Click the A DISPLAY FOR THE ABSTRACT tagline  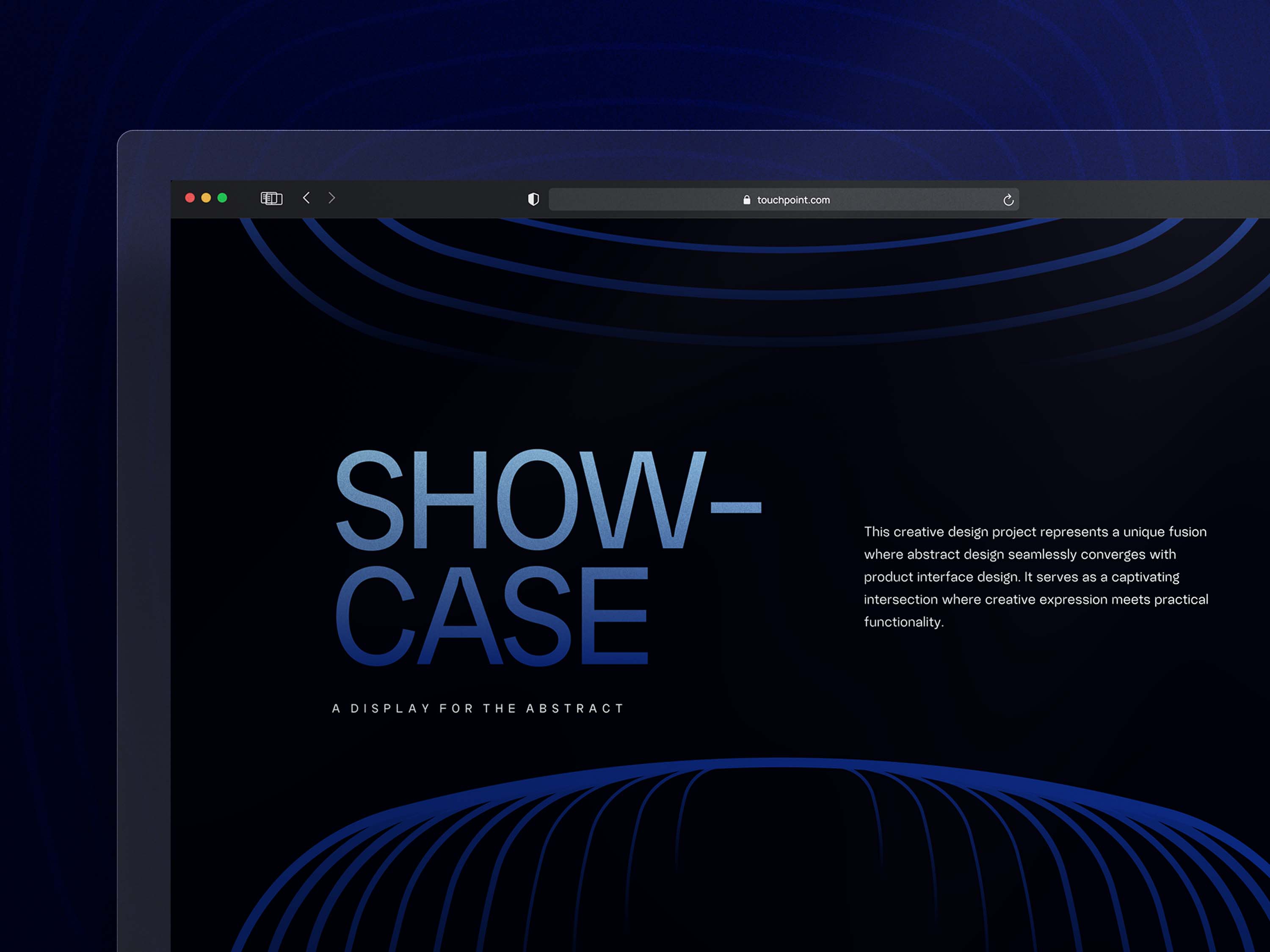pyautogui.click(x=478, y=709)
